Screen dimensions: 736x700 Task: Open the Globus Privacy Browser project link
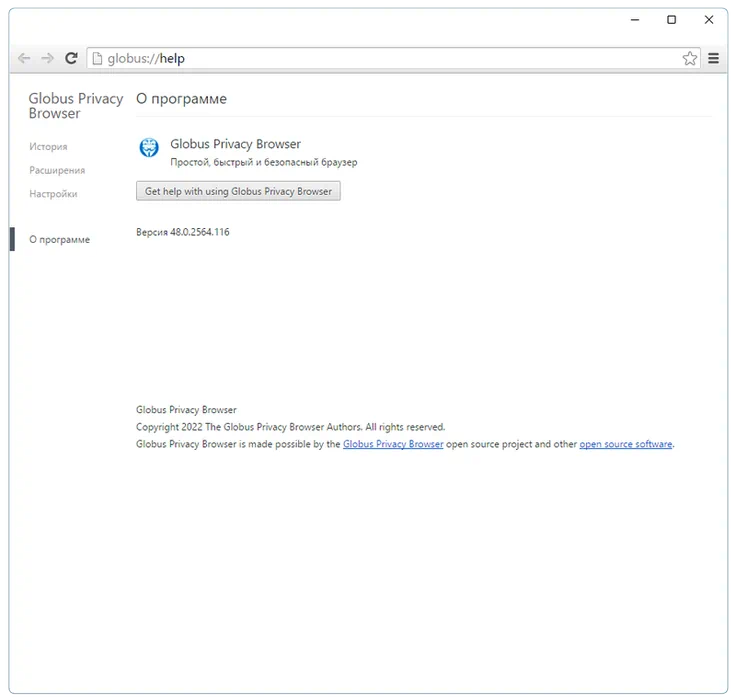(393, 444)
